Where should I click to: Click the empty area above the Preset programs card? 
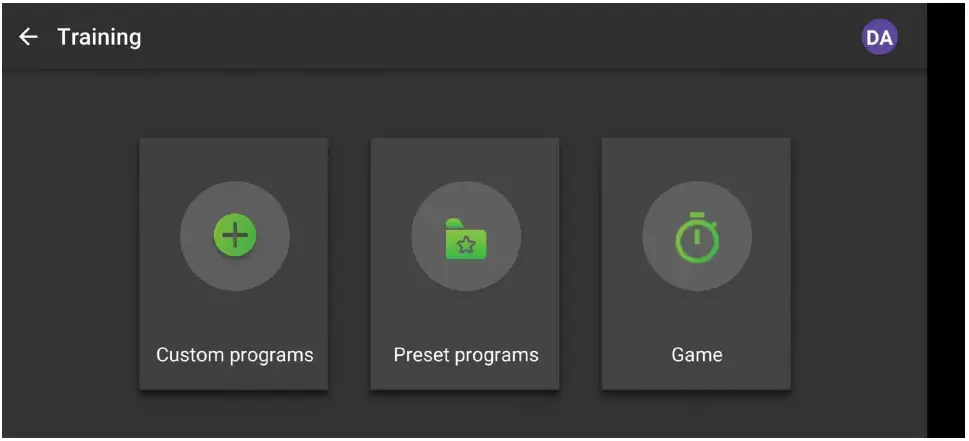(465, 104)
